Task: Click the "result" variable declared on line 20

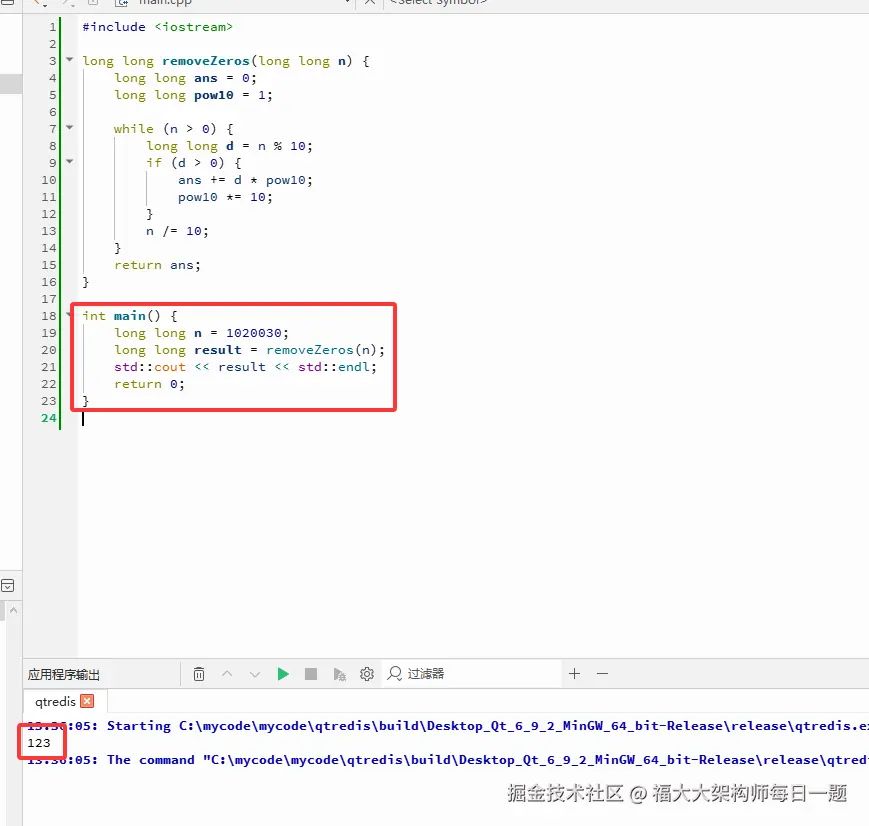Action: [218, 350]
